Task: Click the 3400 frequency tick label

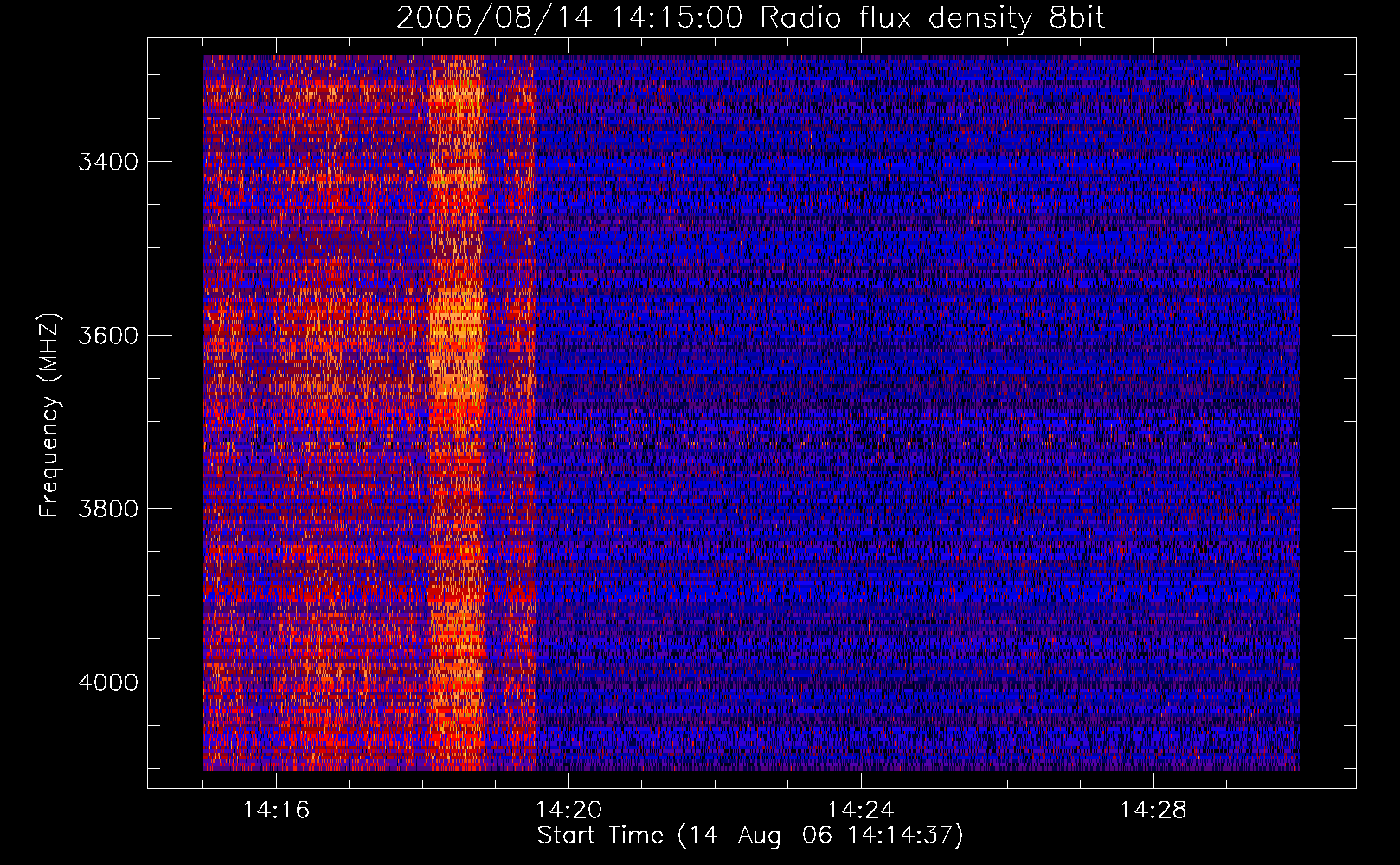Action: point(108,162)
